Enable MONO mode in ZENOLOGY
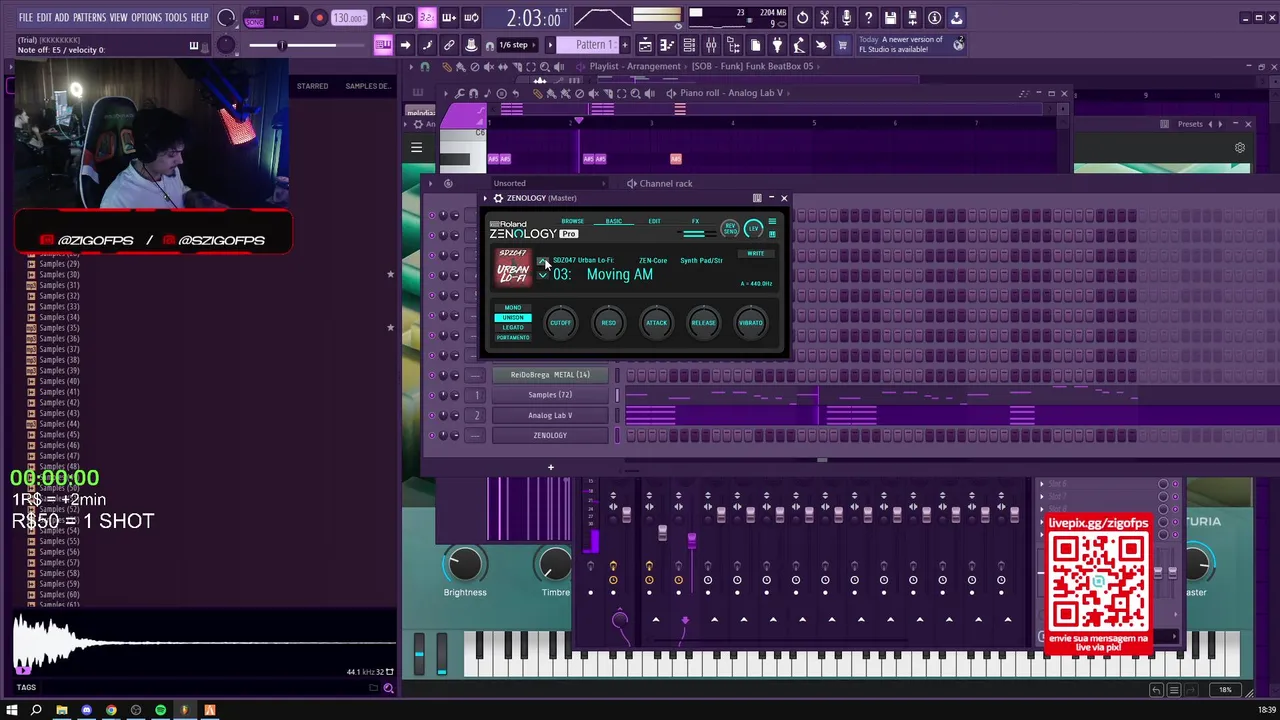 pyautogui.click(x=513, y=308)
